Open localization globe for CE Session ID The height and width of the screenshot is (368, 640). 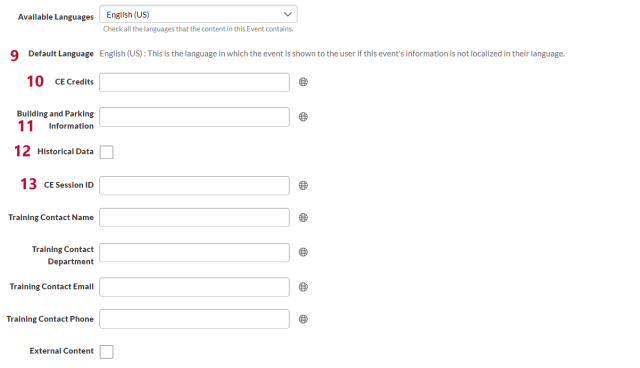coord(303,186)
